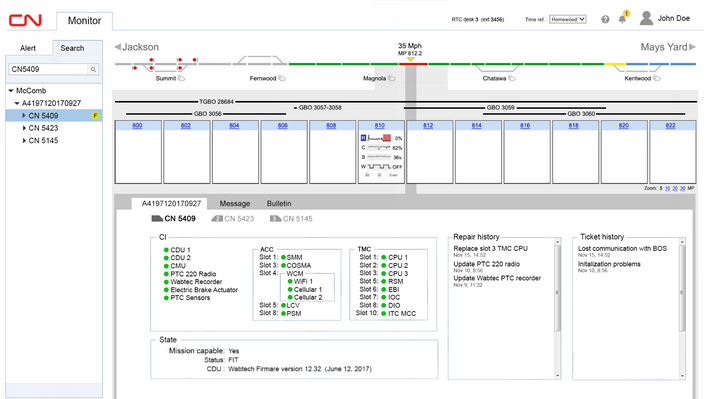Open the notifications bell icon

point(623,19)
